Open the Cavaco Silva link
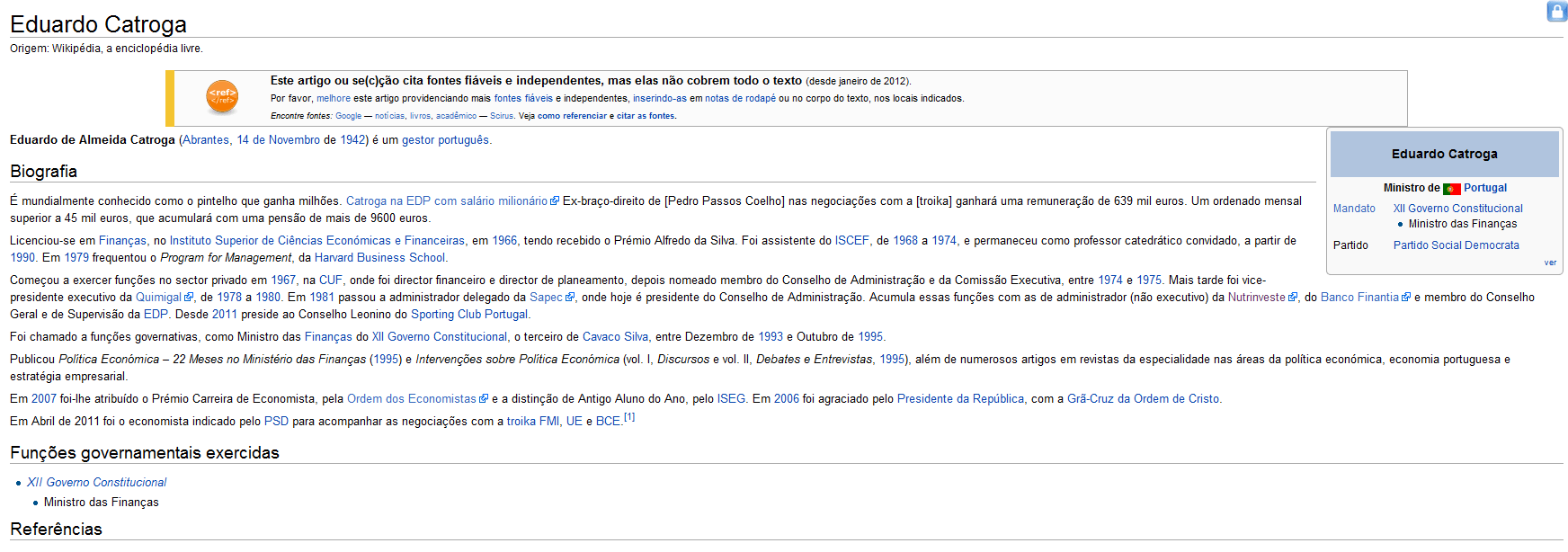 coord(615,337)
